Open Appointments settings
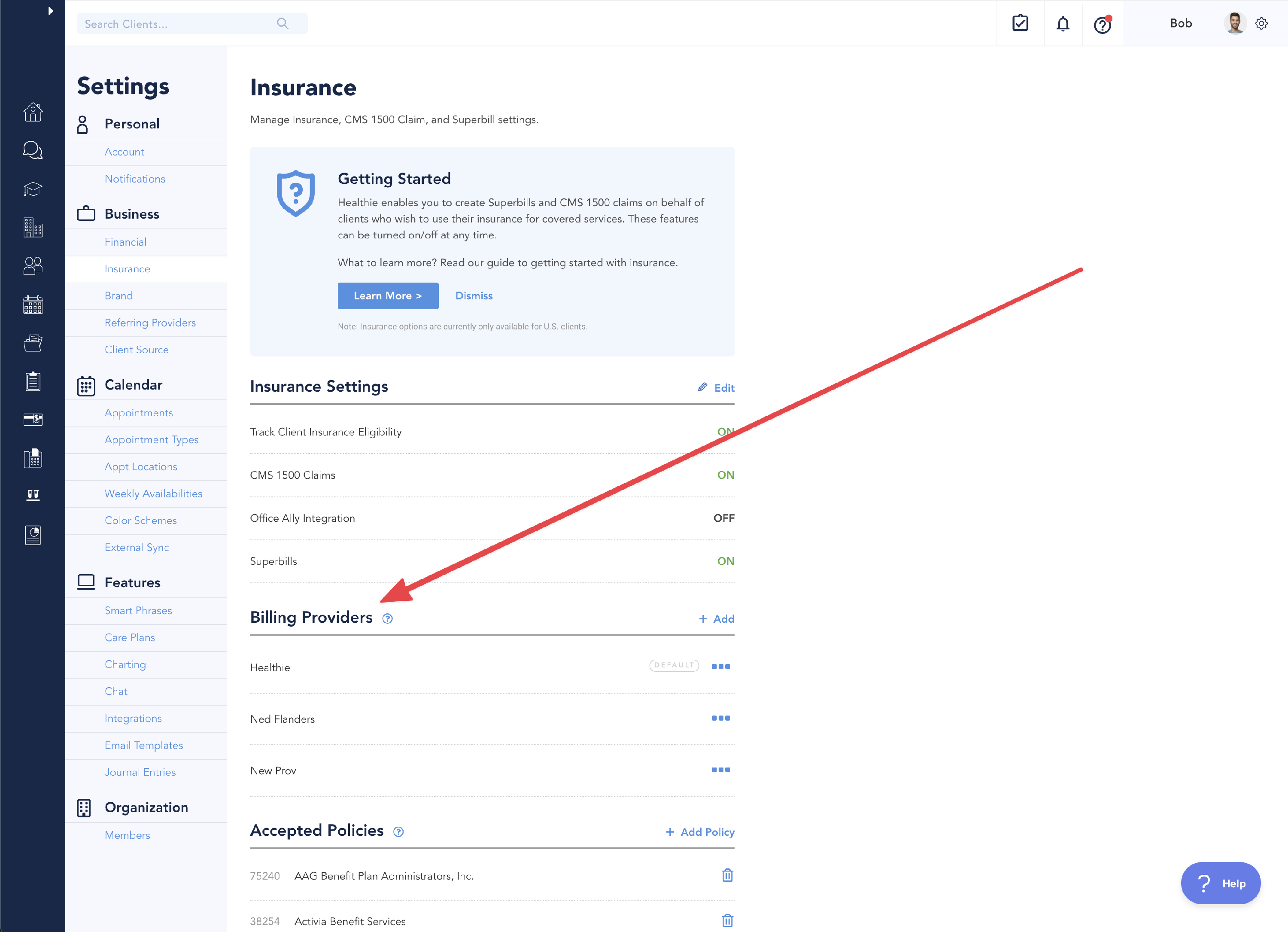 point(139,413)
